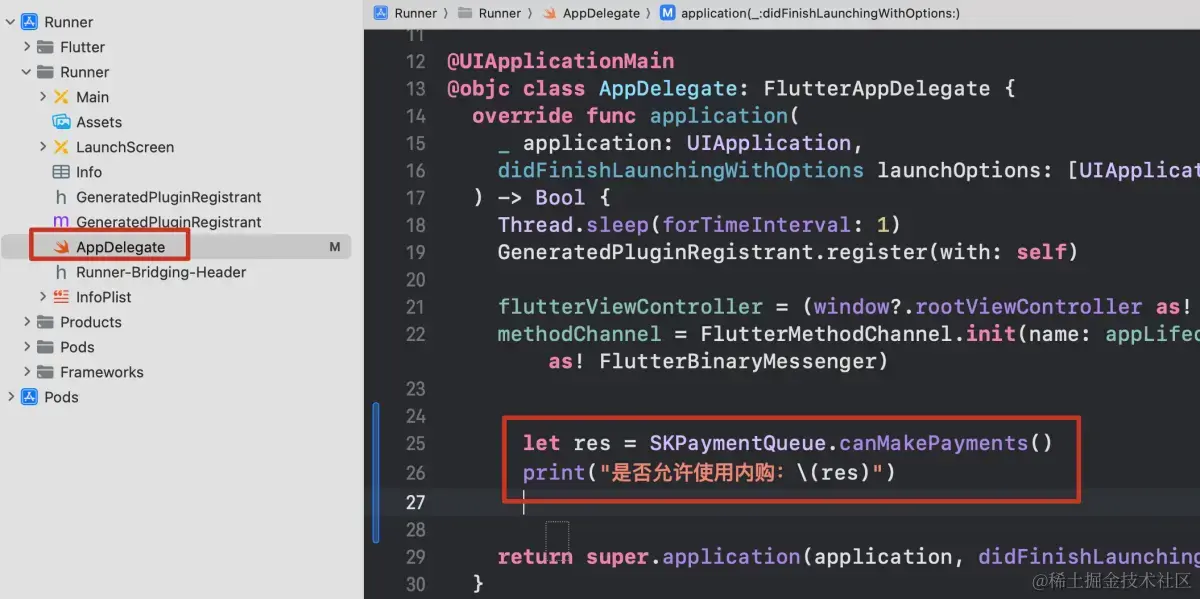This screenshot has height=599, width=1200.
Task: Click the @UIApplicationMain attribute
Action: 561,61
